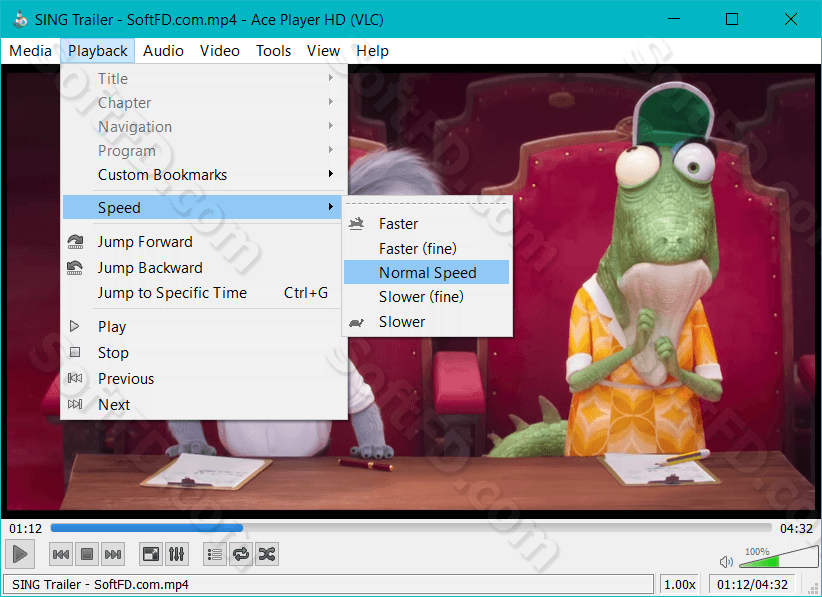Screen dimensions: 822x597
Task: Show the playlist using the toolbar icon
Action: tap(215, 554)
